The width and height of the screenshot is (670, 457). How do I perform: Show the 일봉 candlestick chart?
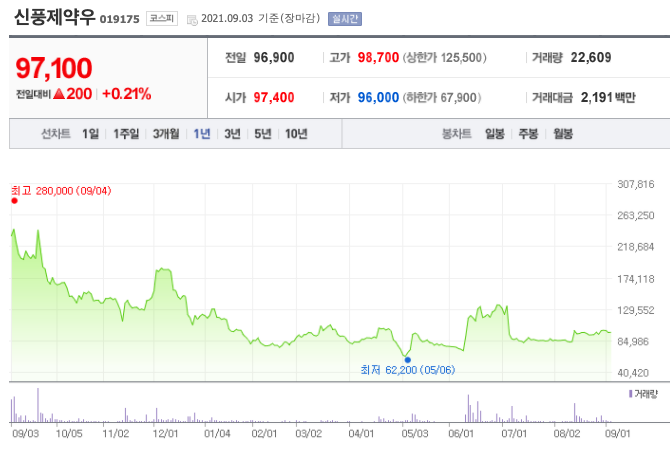click(x=495, y=134)
